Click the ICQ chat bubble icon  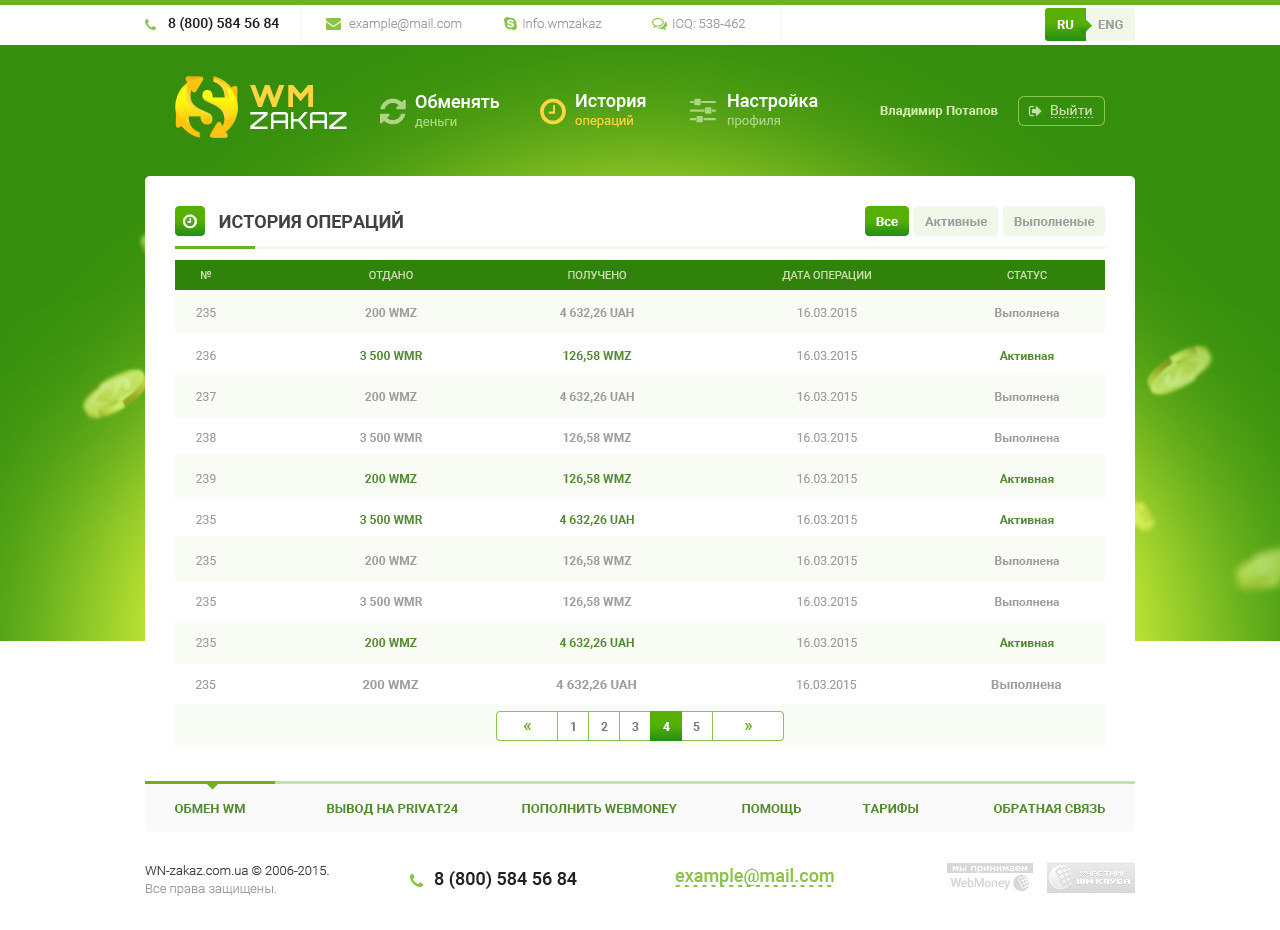659,24
